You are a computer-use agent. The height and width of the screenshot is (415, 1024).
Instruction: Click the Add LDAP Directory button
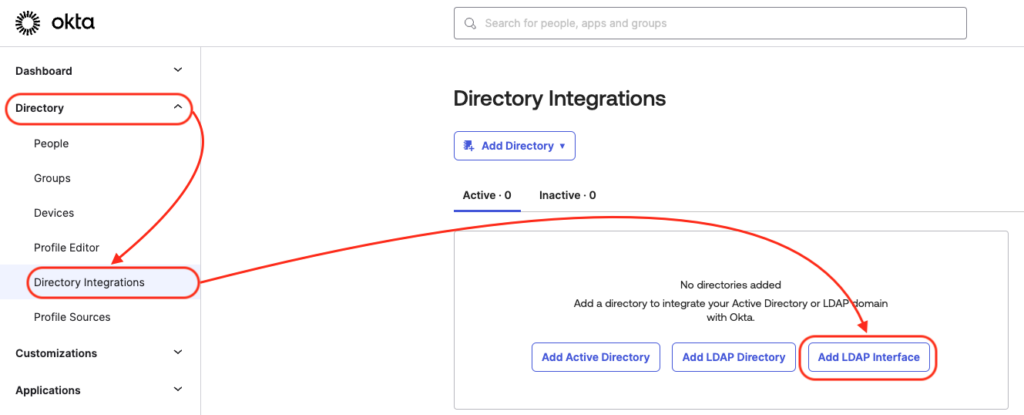coord(733,357)
